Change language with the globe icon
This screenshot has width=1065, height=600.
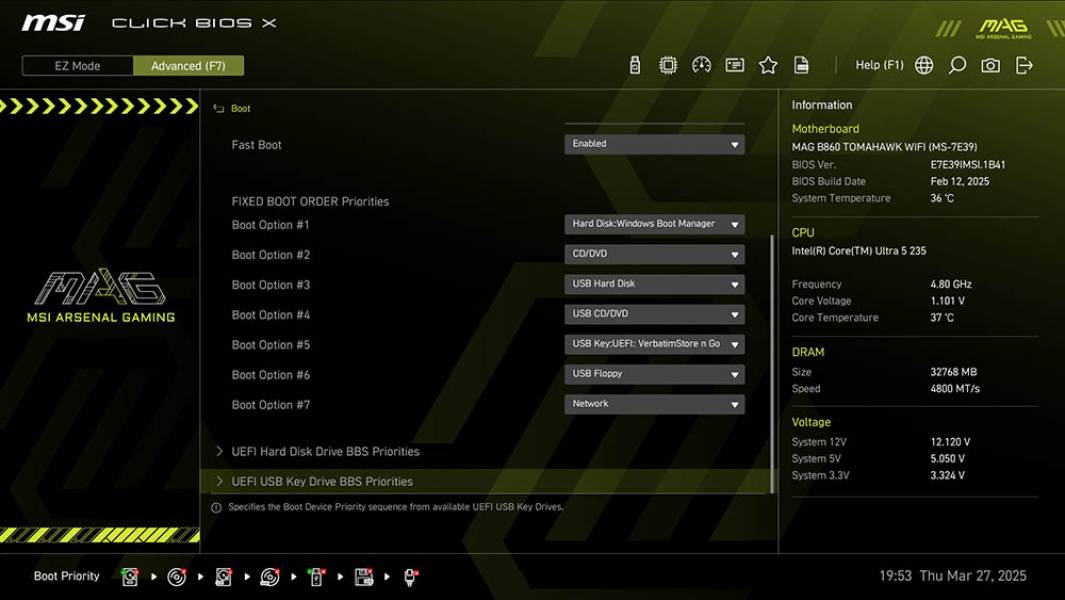click(924, 65)
